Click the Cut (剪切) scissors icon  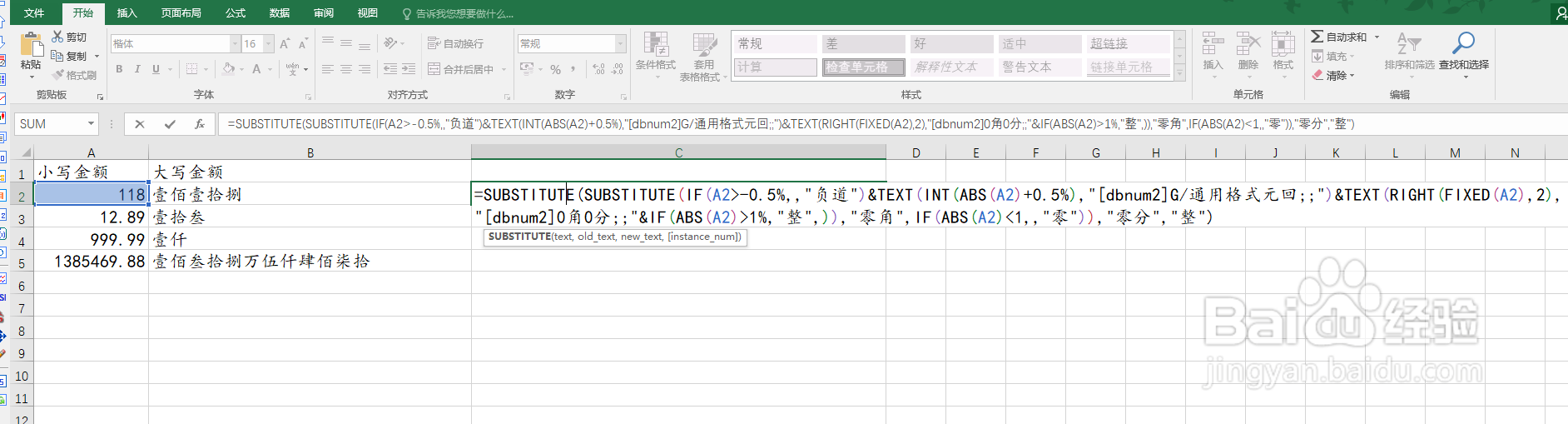(57, 37)
